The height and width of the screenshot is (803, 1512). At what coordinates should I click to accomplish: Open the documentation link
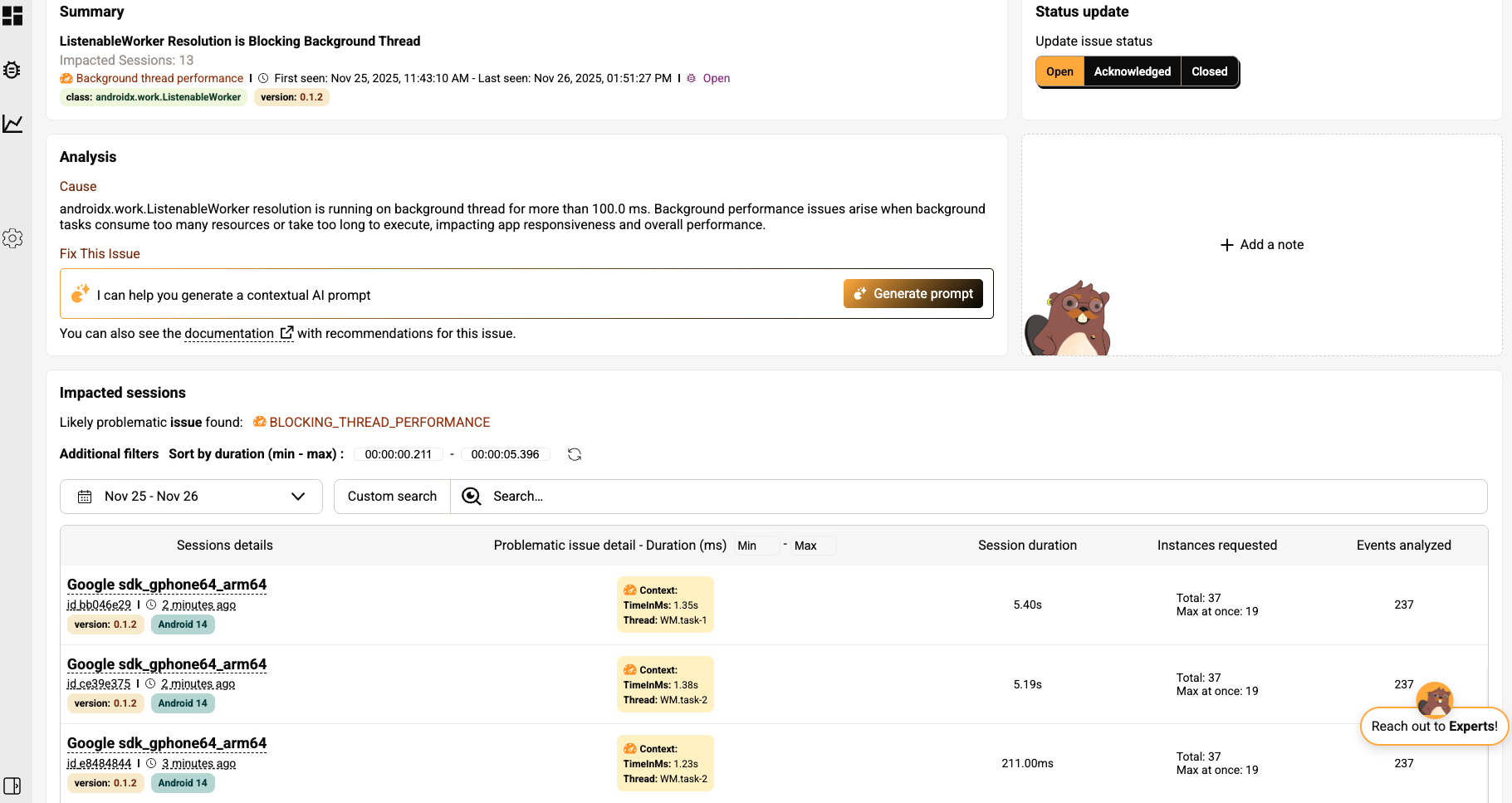(x=229, y=333)
